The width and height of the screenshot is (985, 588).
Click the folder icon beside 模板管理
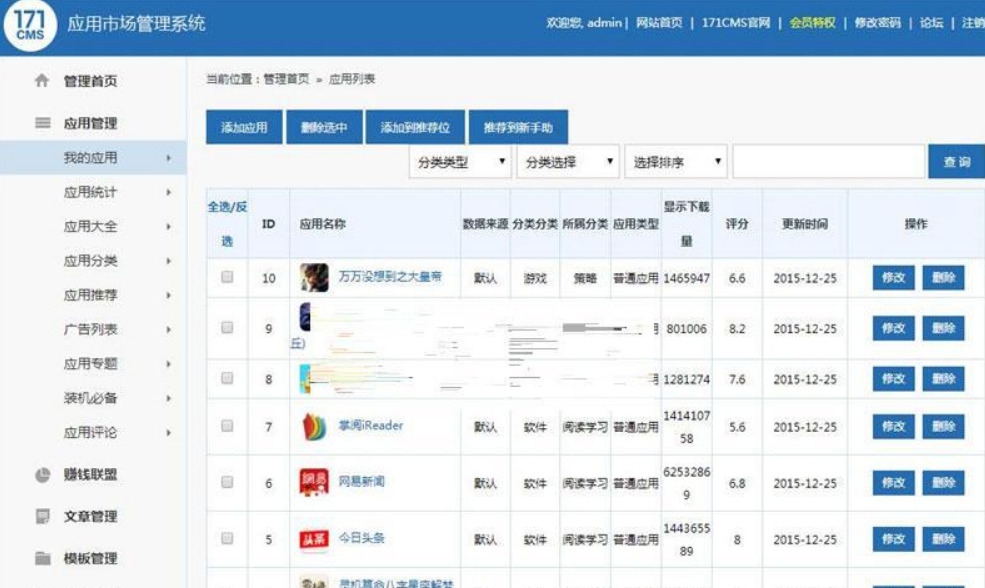click(x=42, y=559)
